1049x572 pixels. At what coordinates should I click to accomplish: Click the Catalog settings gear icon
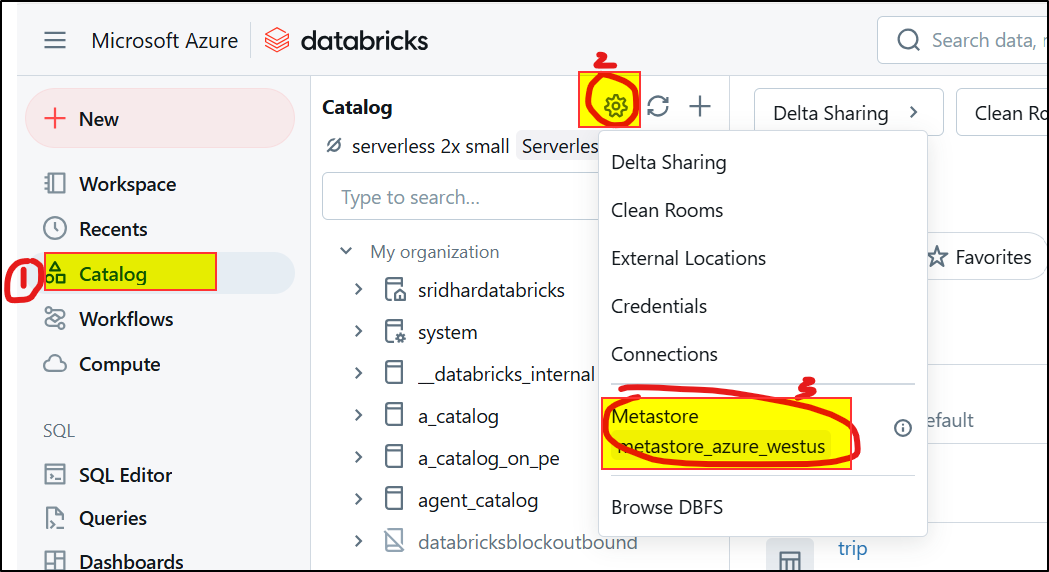(x=615, y=106)
